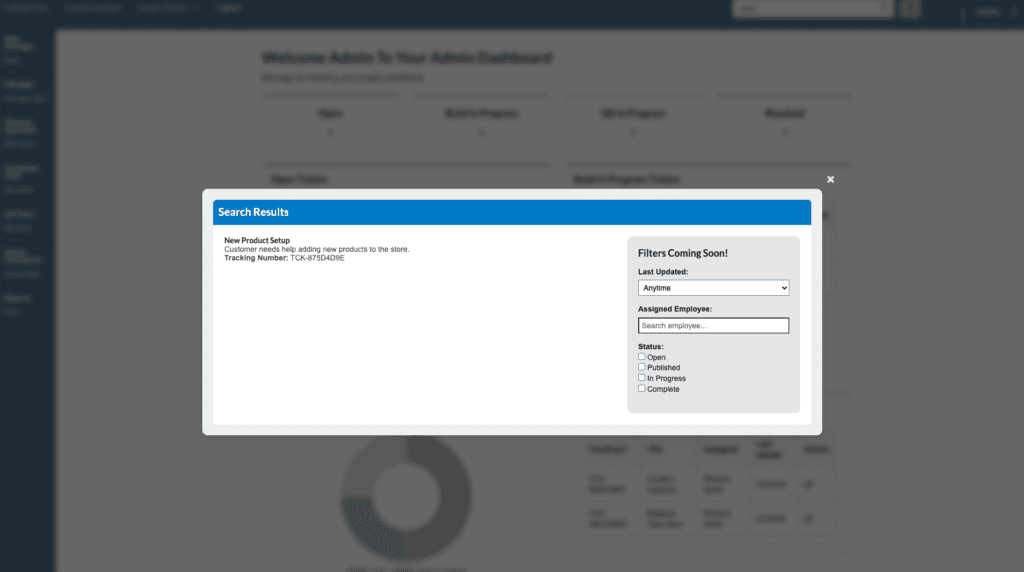Click the tracking number TCK-875D4D9E
The width and height of the screenshot is (1024, 572).
(317, 258)
